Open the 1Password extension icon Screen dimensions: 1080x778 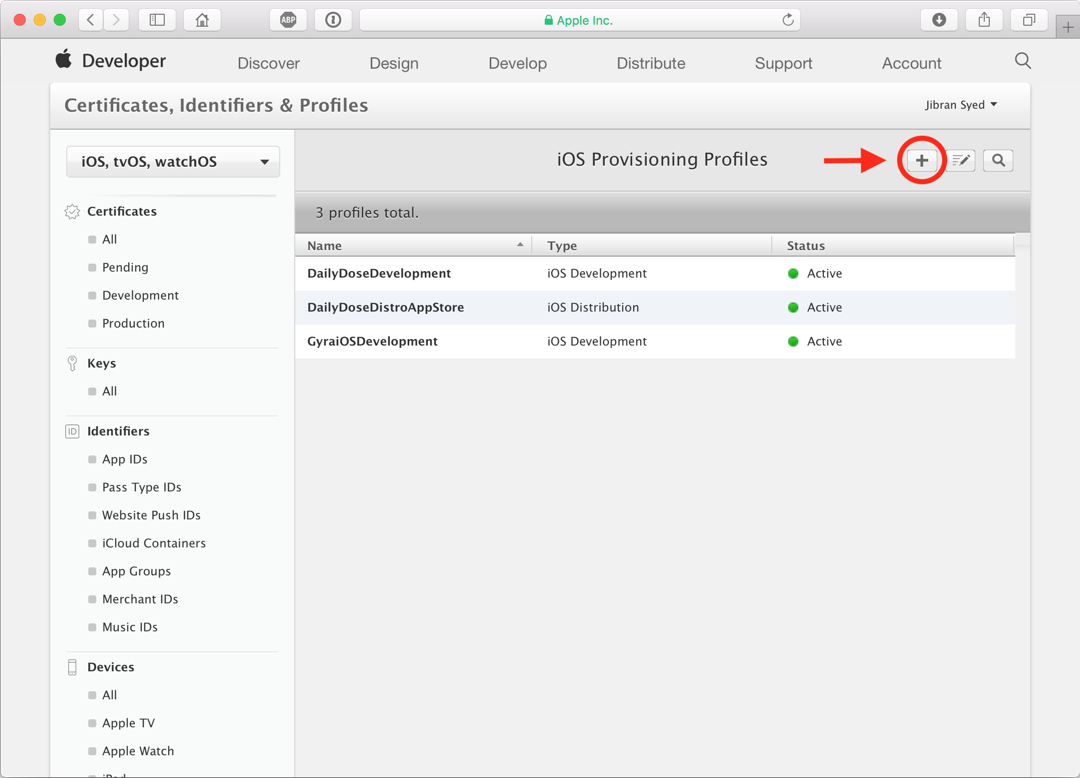333,20
